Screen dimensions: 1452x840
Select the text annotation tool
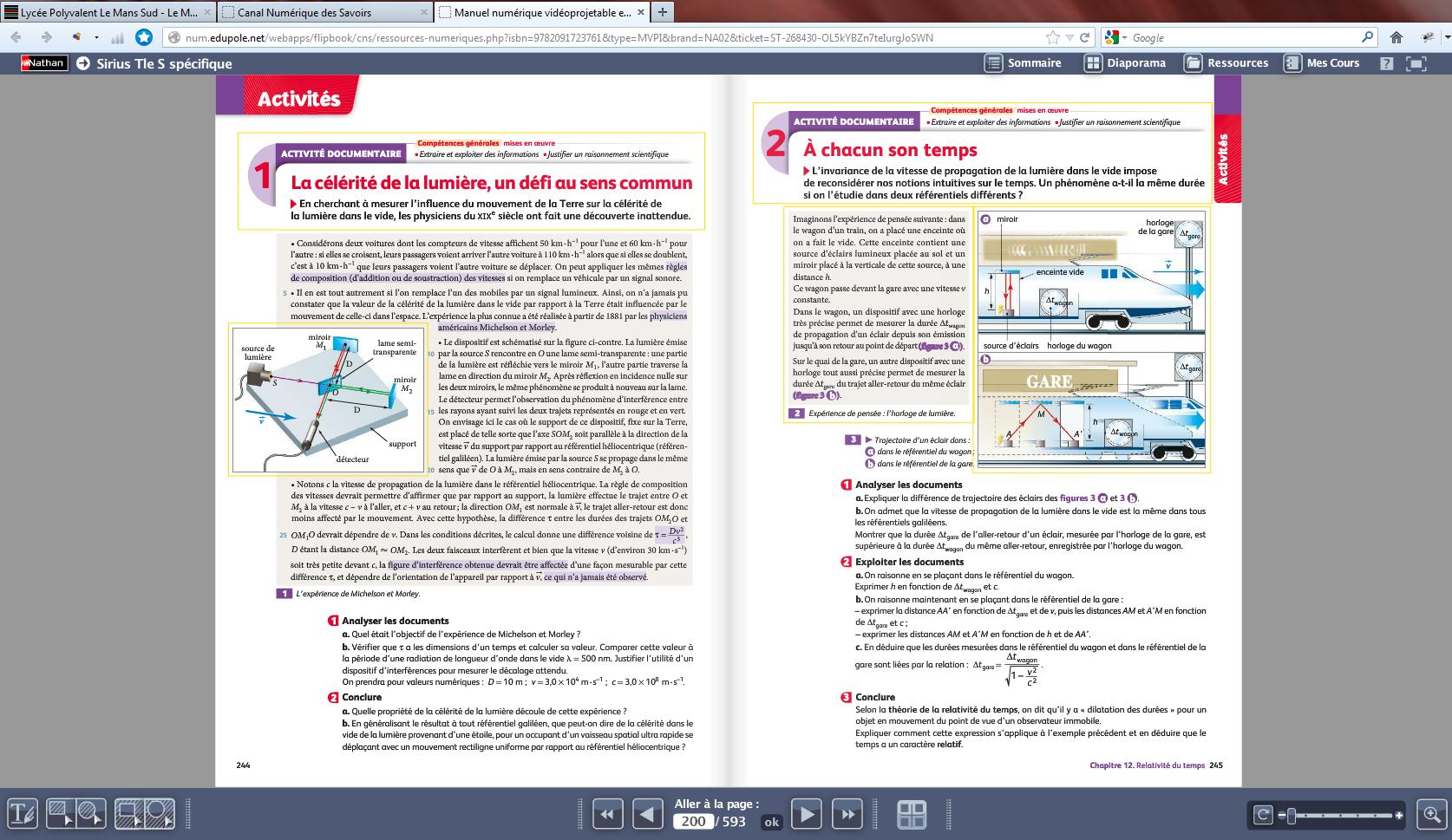coord(22,814)
